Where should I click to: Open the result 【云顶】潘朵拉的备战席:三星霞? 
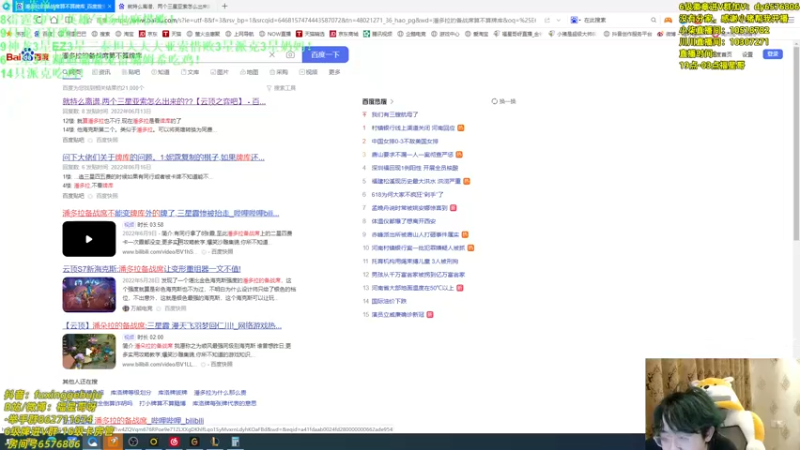[x=172, y=326]
